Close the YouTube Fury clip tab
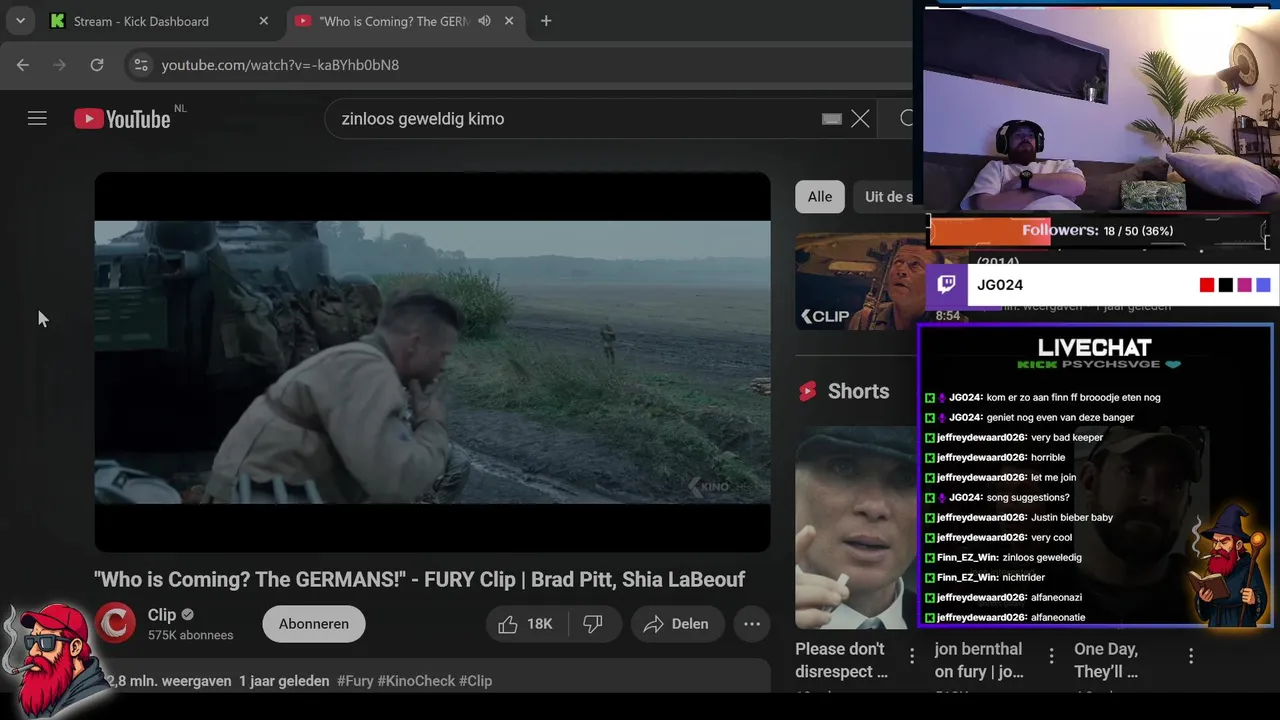The width and height of the screenshot is (1280, 720). (x=509, y=21)
